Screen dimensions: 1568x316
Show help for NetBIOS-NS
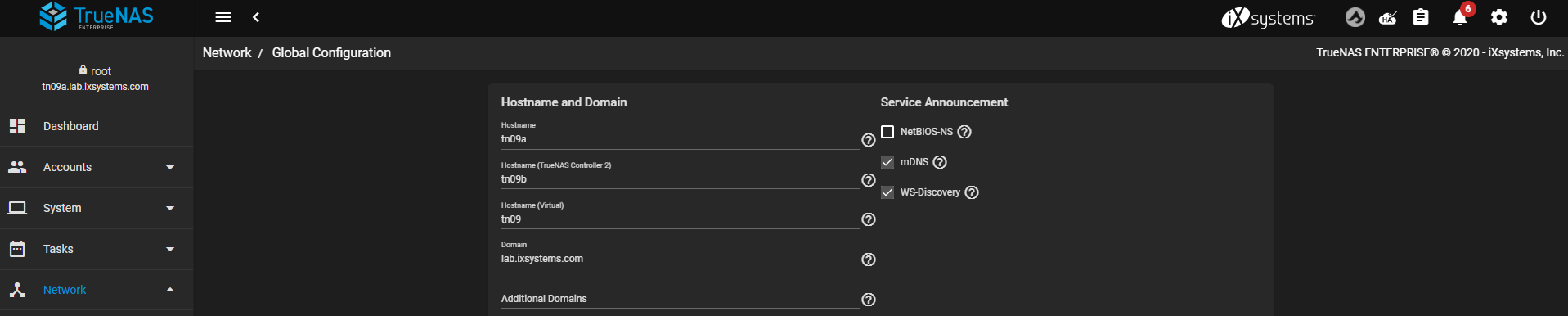coord(964,132)
